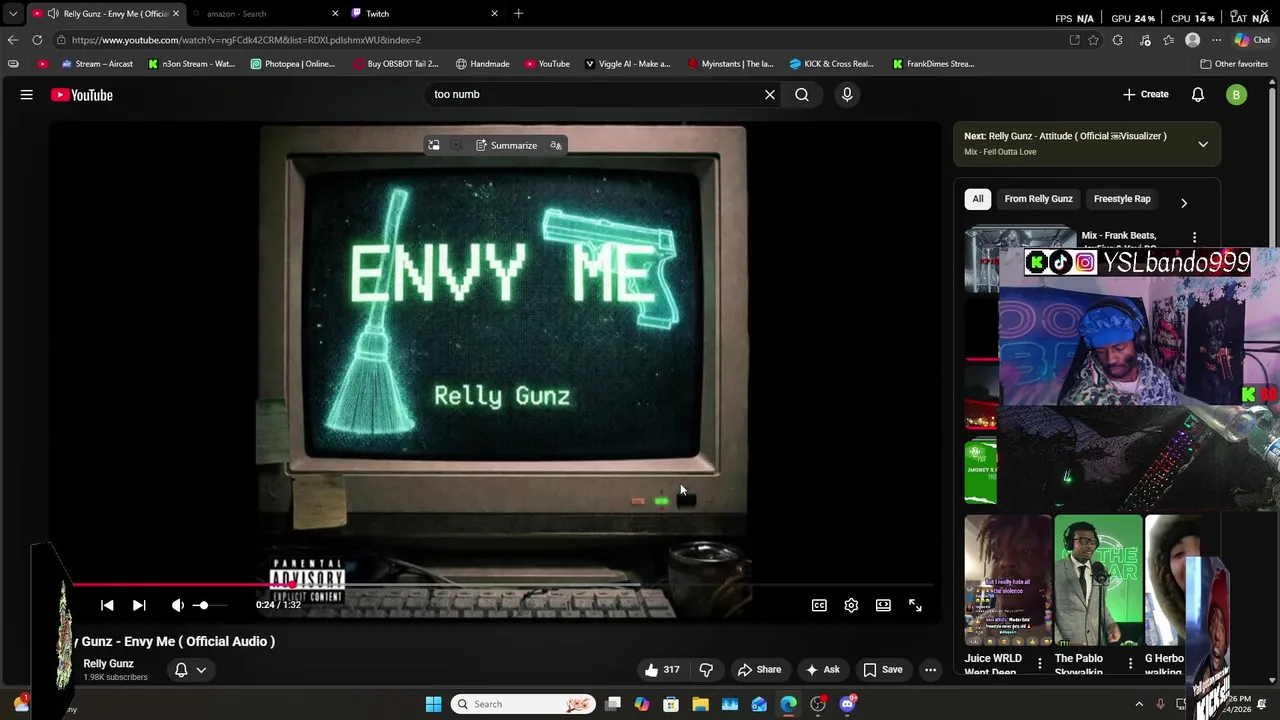Show hidden system tray icons
Viewport: 1280px width, 720px height.
[1139, 704]
